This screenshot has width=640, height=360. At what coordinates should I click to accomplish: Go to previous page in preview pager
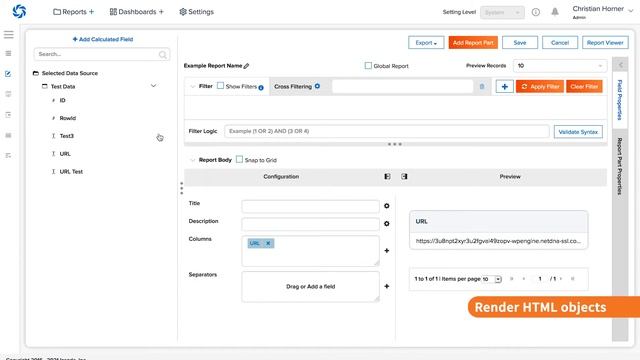pyautogui.click(x=524, y=279)
